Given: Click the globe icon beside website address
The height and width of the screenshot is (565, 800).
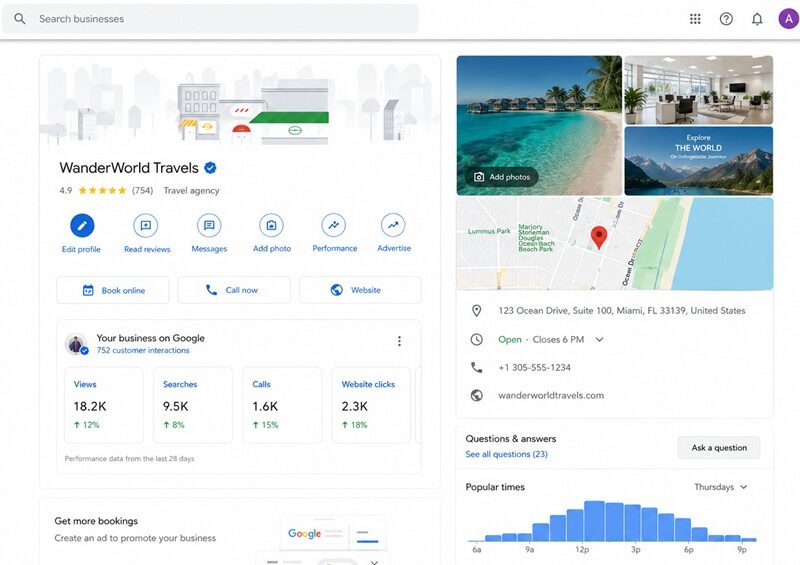Looking at the screenshot, I should [477, 396].
